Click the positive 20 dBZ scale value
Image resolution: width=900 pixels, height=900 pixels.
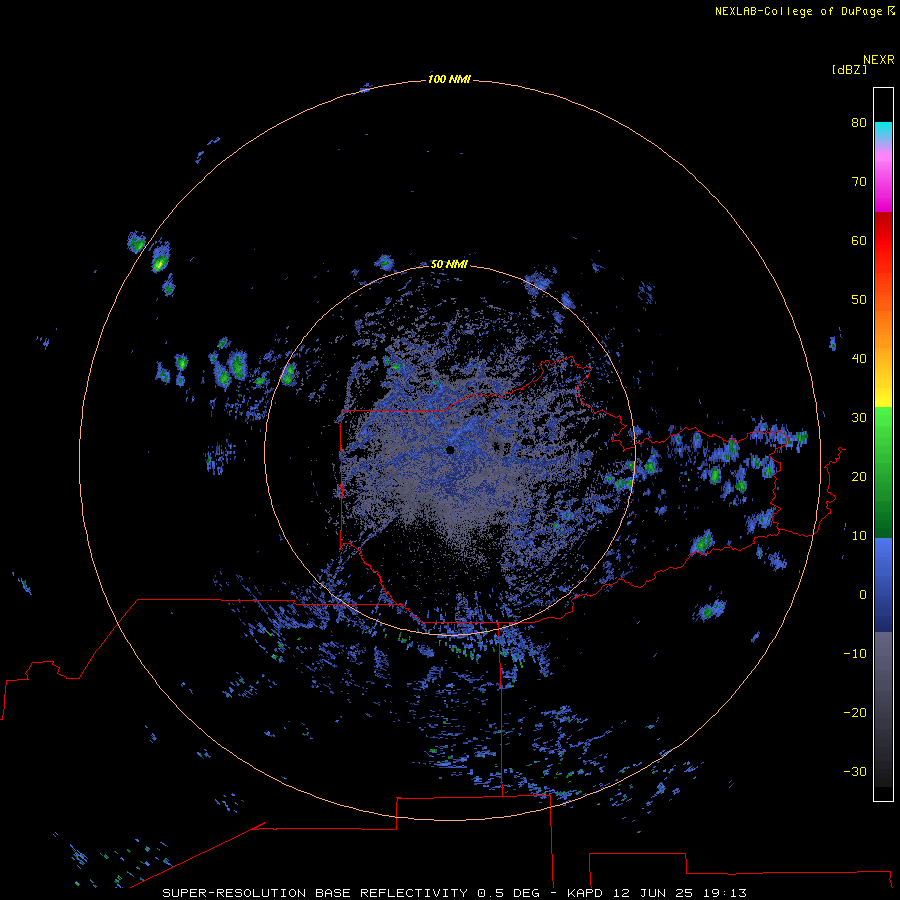[x=859, y=477]
